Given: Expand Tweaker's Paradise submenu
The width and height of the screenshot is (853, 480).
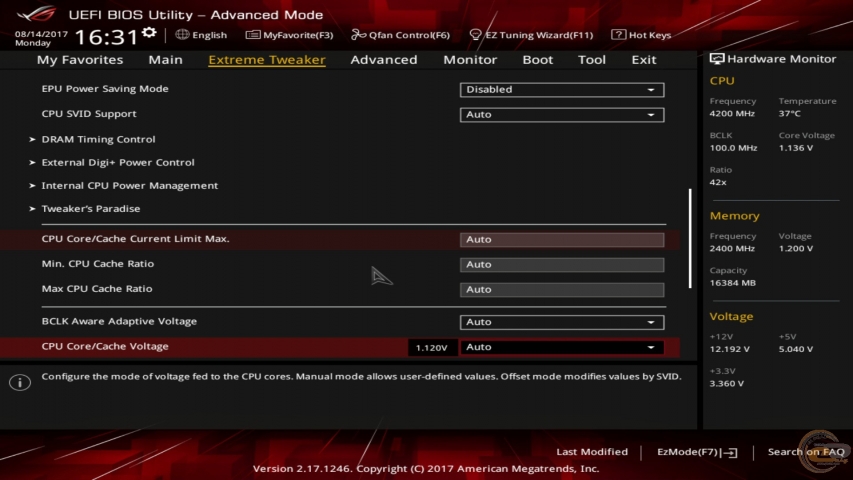Looking at the screenshot, I should [90, 208].
